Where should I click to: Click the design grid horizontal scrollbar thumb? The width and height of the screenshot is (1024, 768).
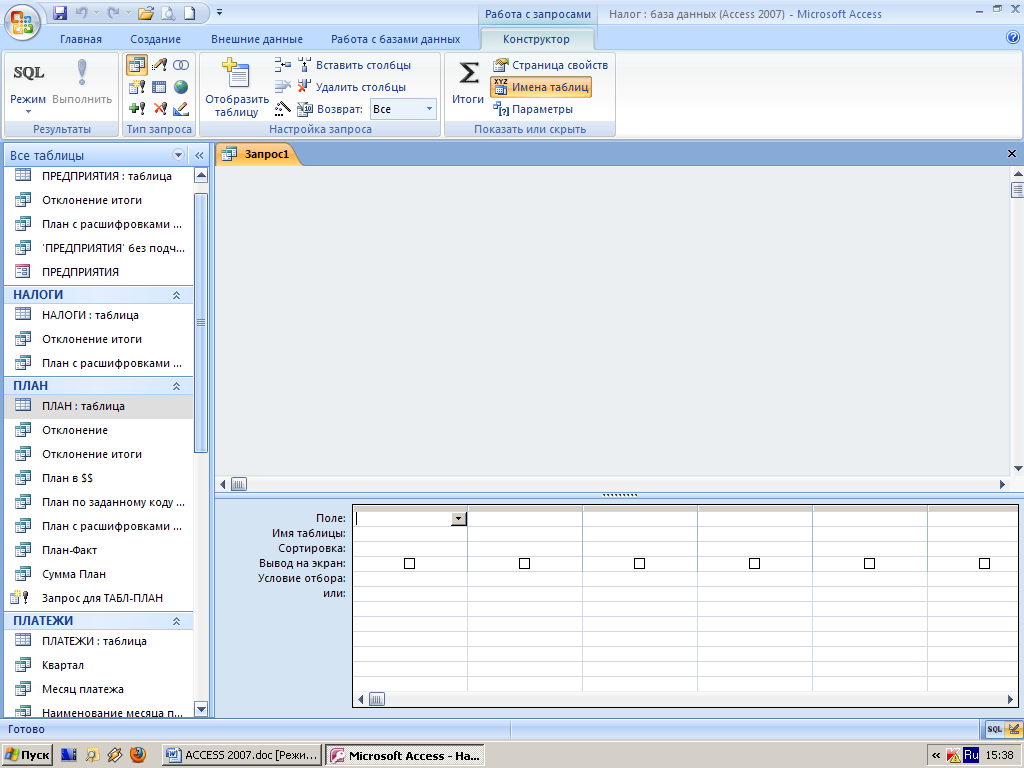point(377,699)
